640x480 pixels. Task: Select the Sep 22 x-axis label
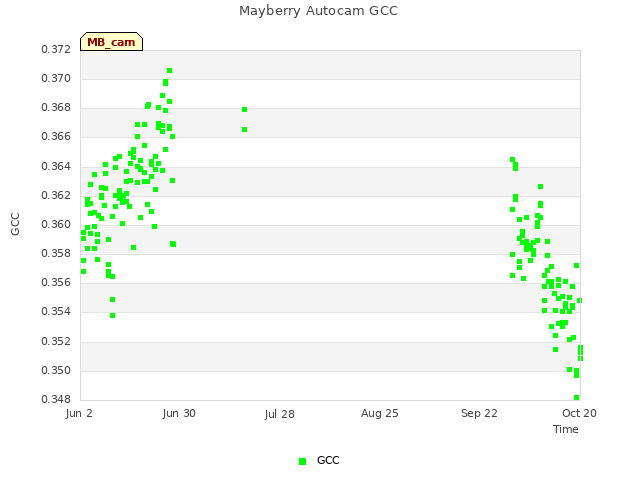click(480, 413)
